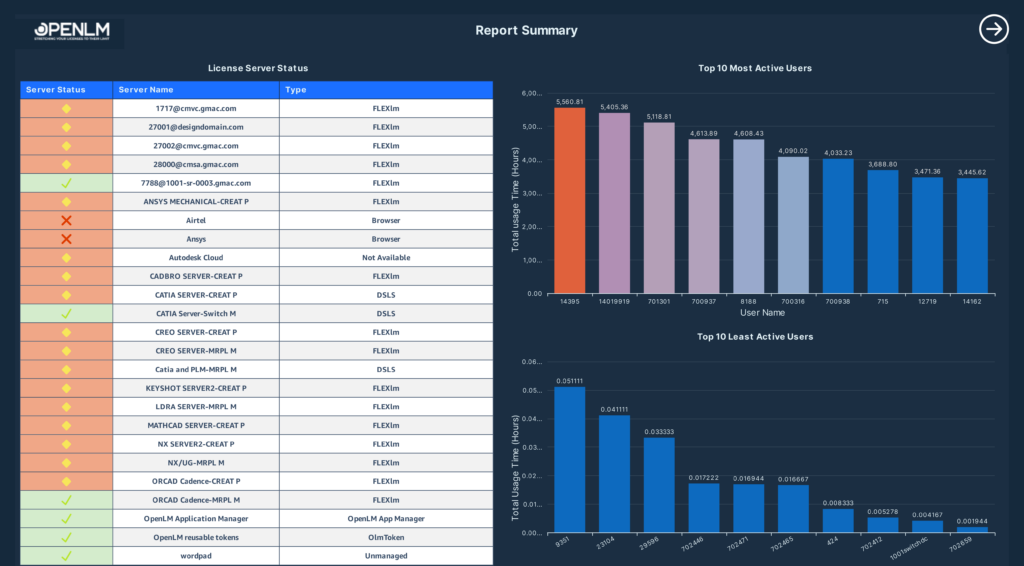1024x566 pixels.
Task: Click yellow diamond status for 1717@cmvc.gmac.com
Action: [66, 108]
